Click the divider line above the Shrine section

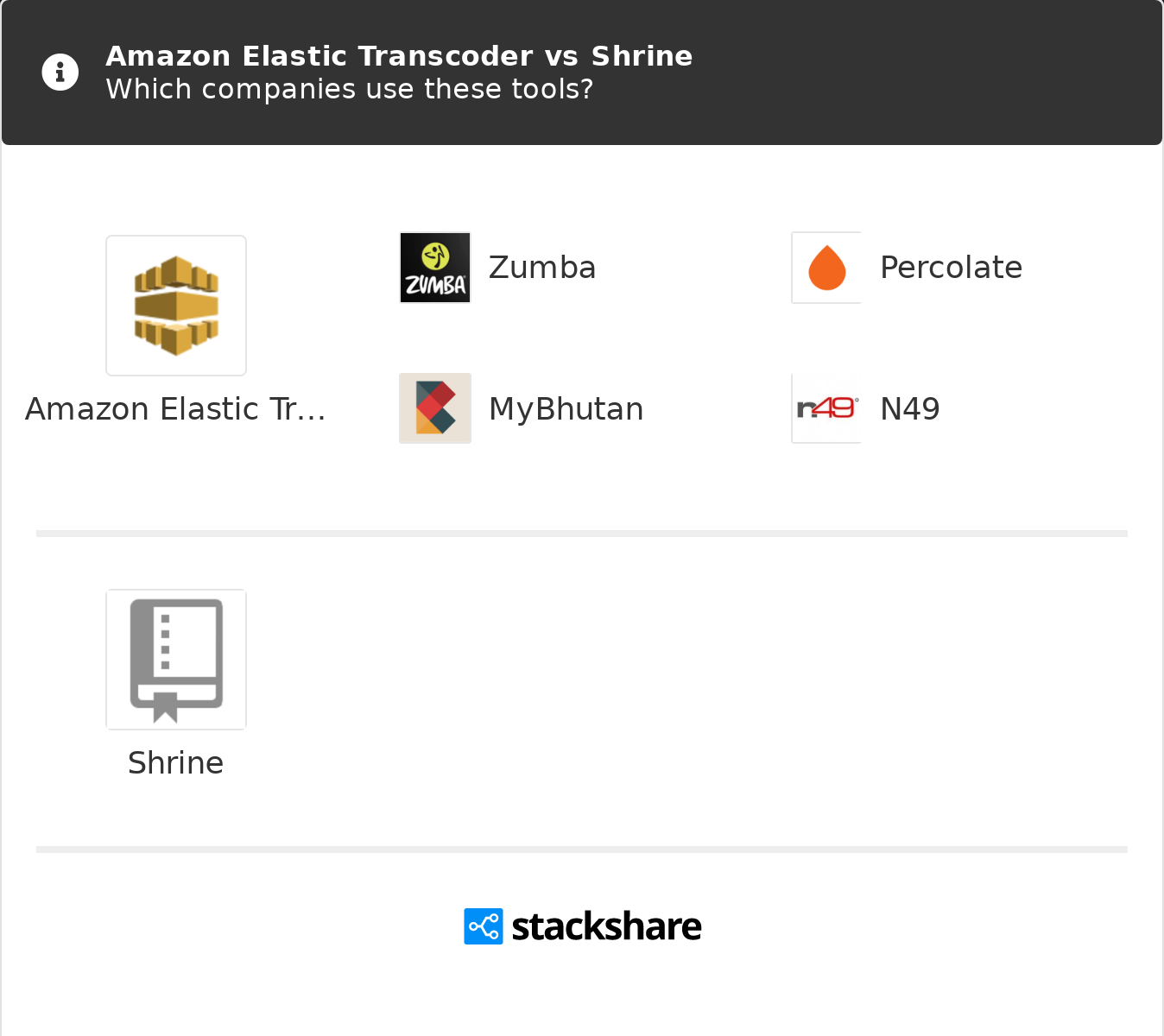coord(582,534)
